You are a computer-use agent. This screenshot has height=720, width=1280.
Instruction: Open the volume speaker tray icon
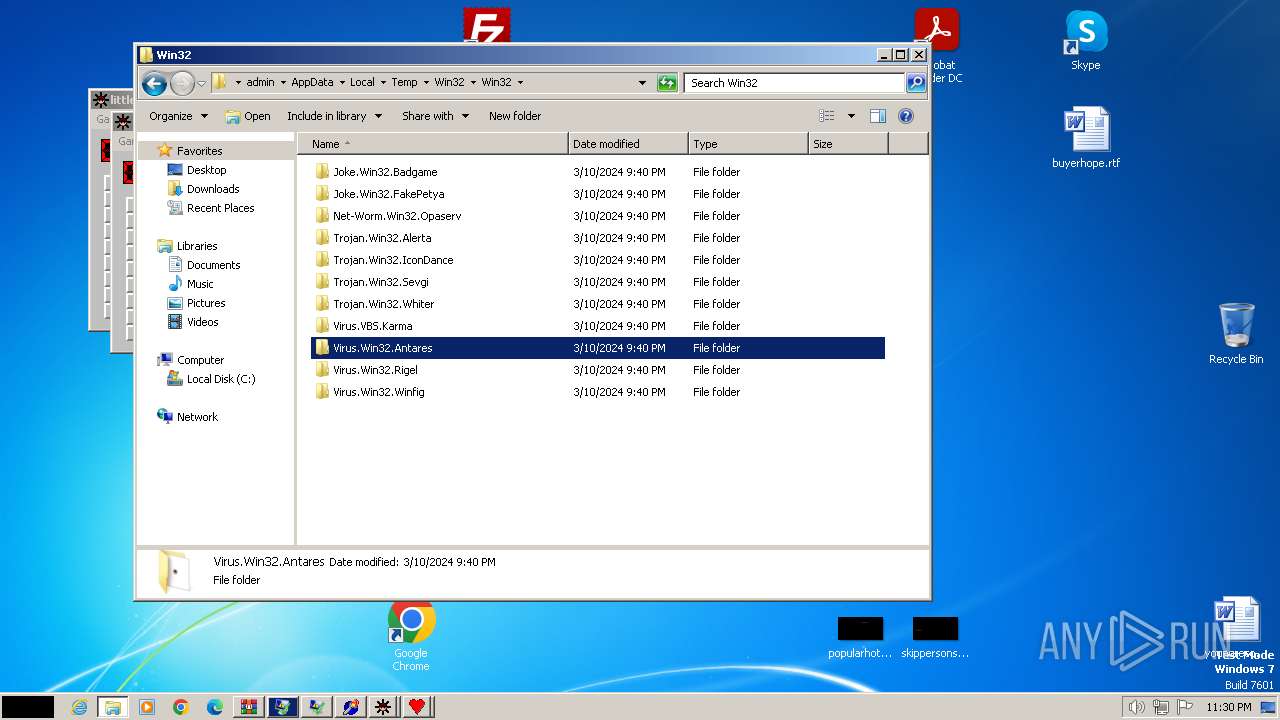coord(1136,707)
